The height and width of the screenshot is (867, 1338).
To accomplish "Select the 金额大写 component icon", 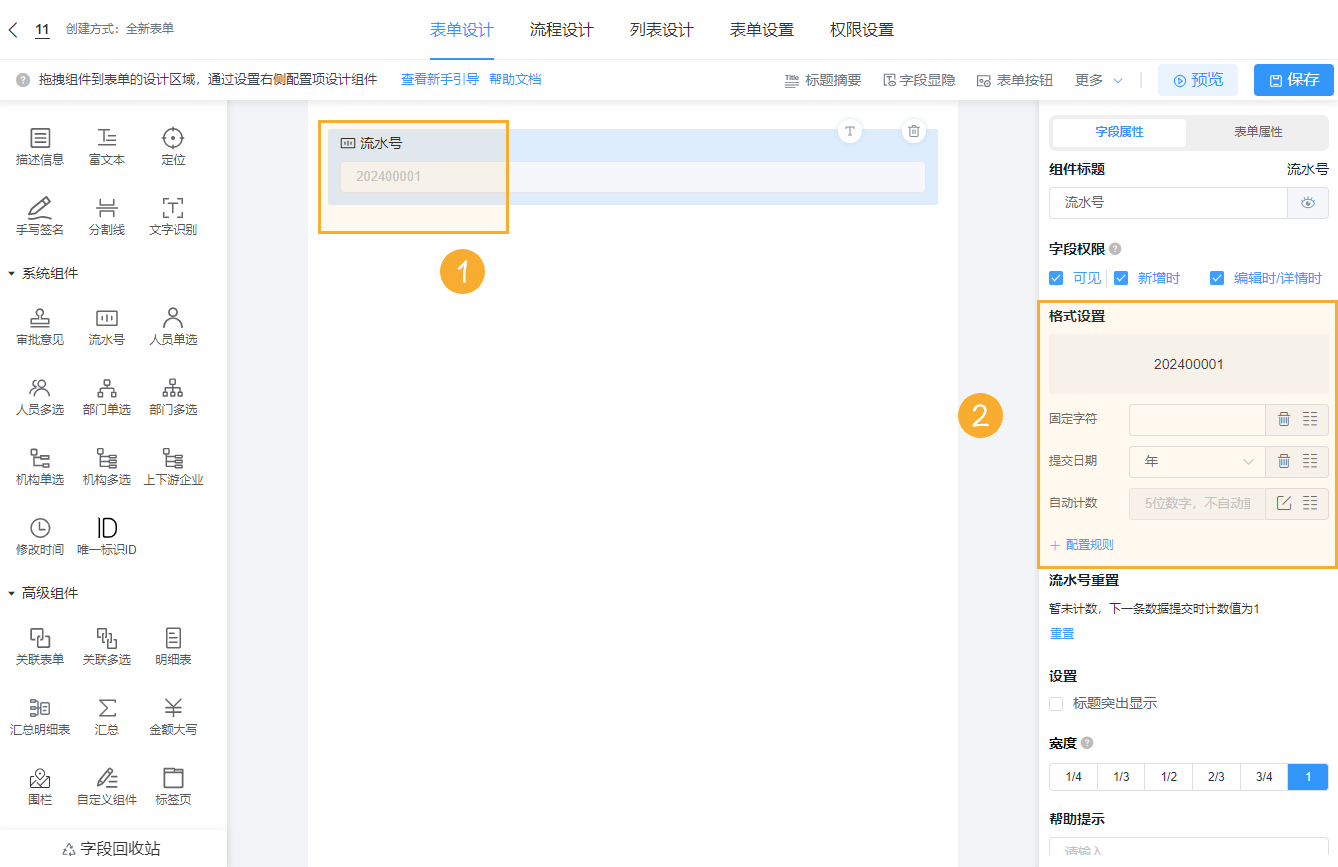I will click(172, 716).
